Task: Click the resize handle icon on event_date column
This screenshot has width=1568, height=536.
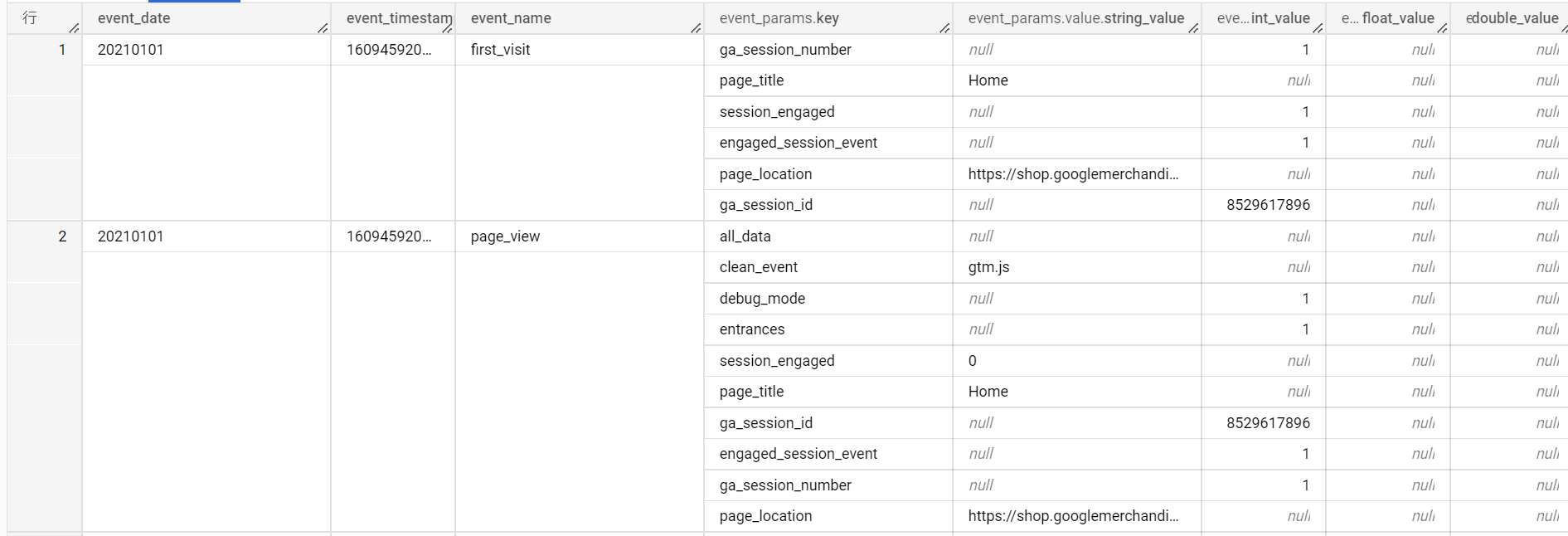Action: point(323,29)
